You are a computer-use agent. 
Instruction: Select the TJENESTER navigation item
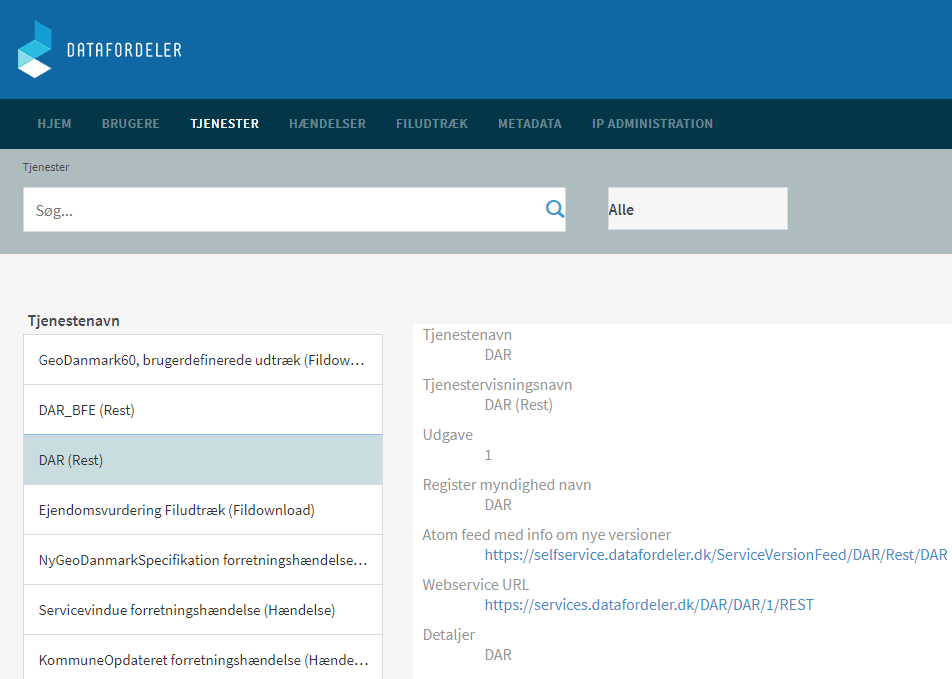[225, 124]
